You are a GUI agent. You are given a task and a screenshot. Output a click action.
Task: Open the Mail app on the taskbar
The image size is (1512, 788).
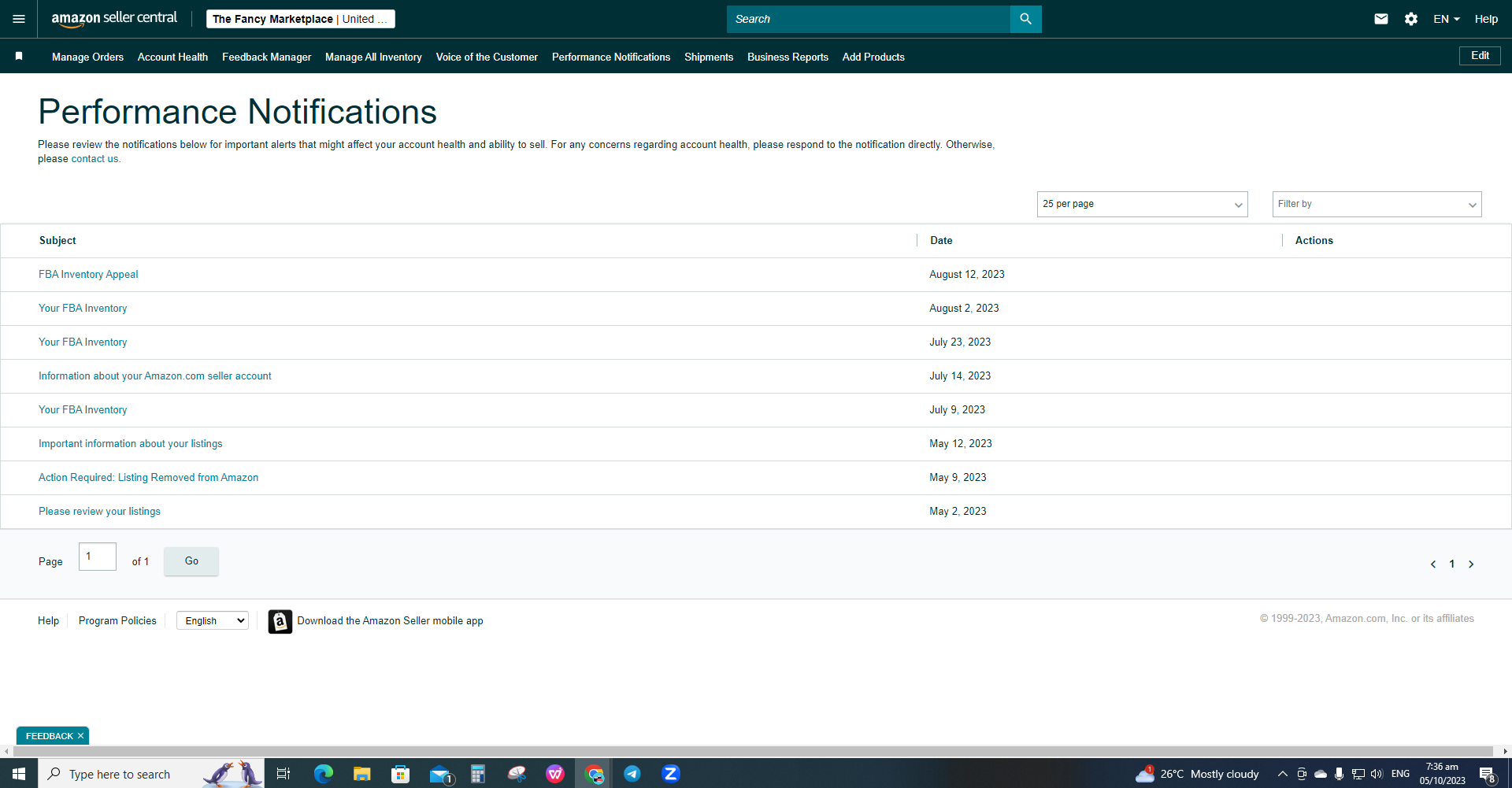(x=441, y=775)
